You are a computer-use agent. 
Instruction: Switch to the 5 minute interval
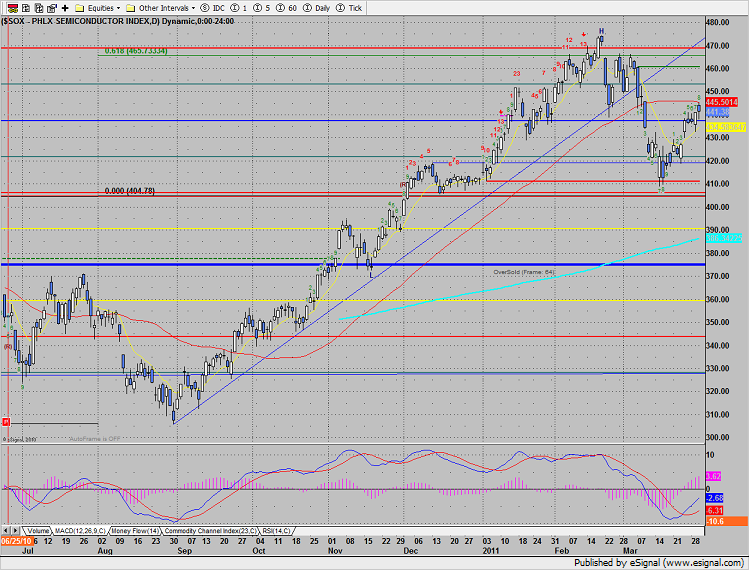261,8
